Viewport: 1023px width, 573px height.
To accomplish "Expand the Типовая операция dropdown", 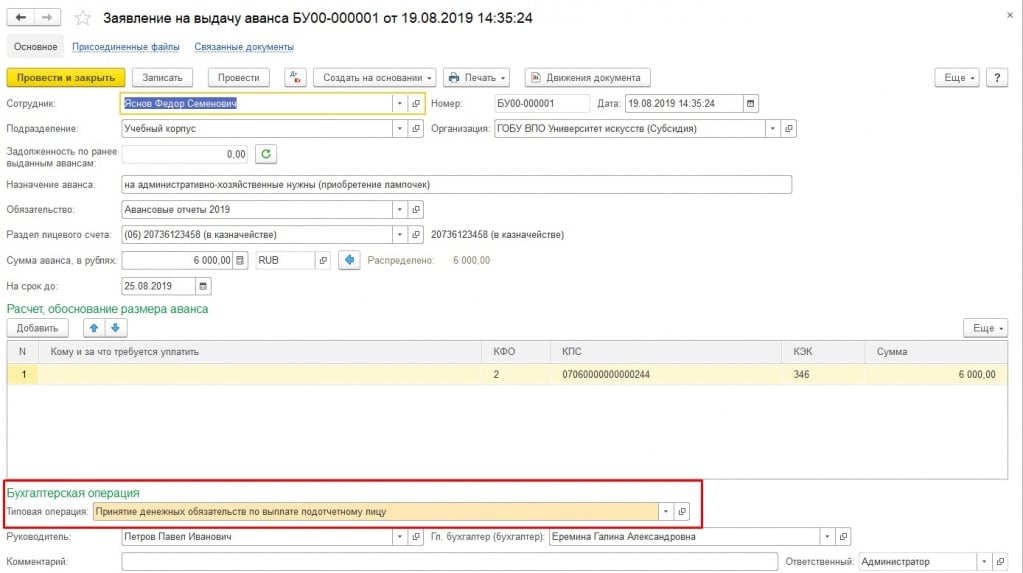I will pyautogui.click(x=665, y=511).
